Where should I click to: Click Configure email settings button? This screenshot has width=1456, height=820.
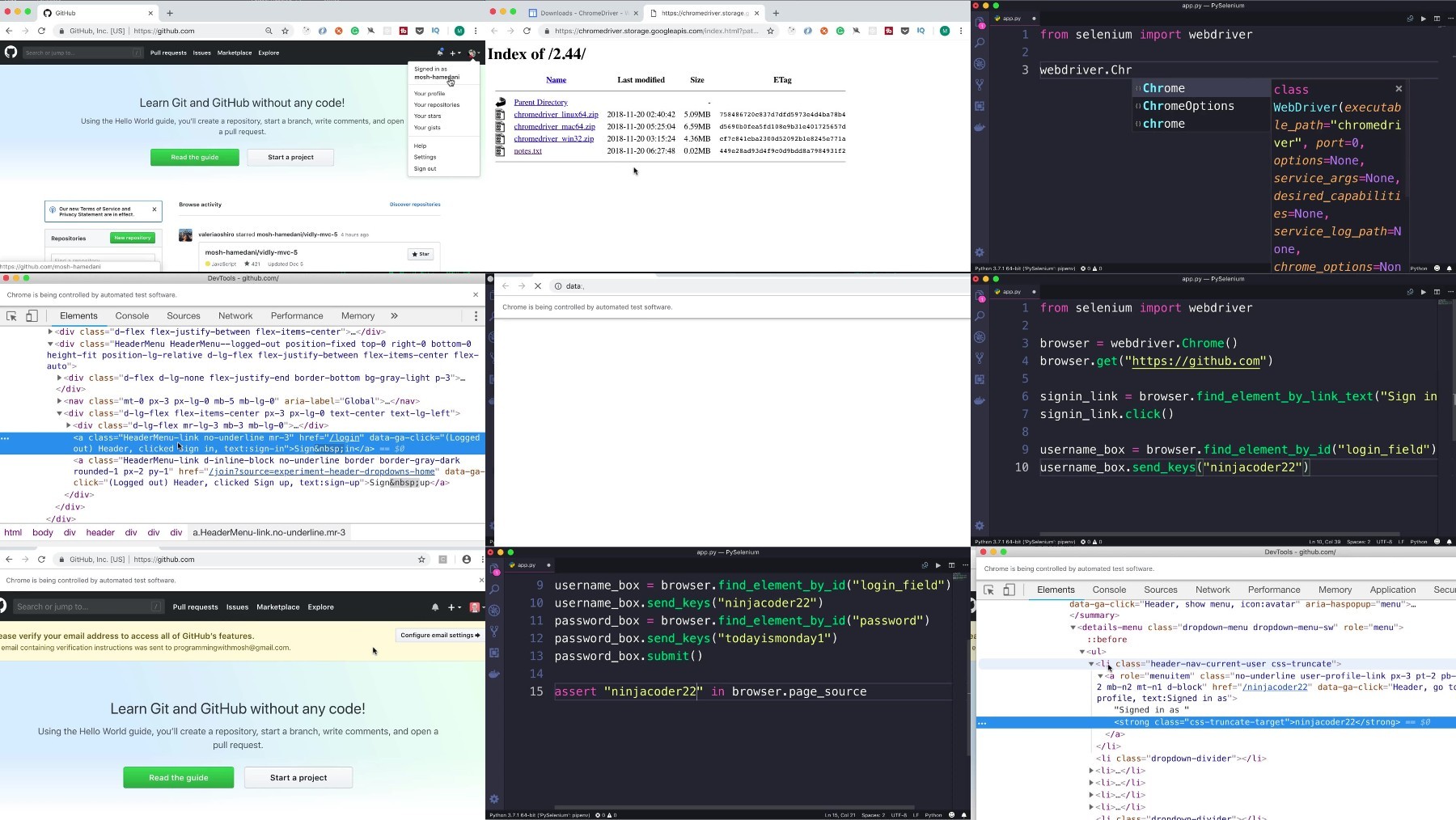(439, 636)
